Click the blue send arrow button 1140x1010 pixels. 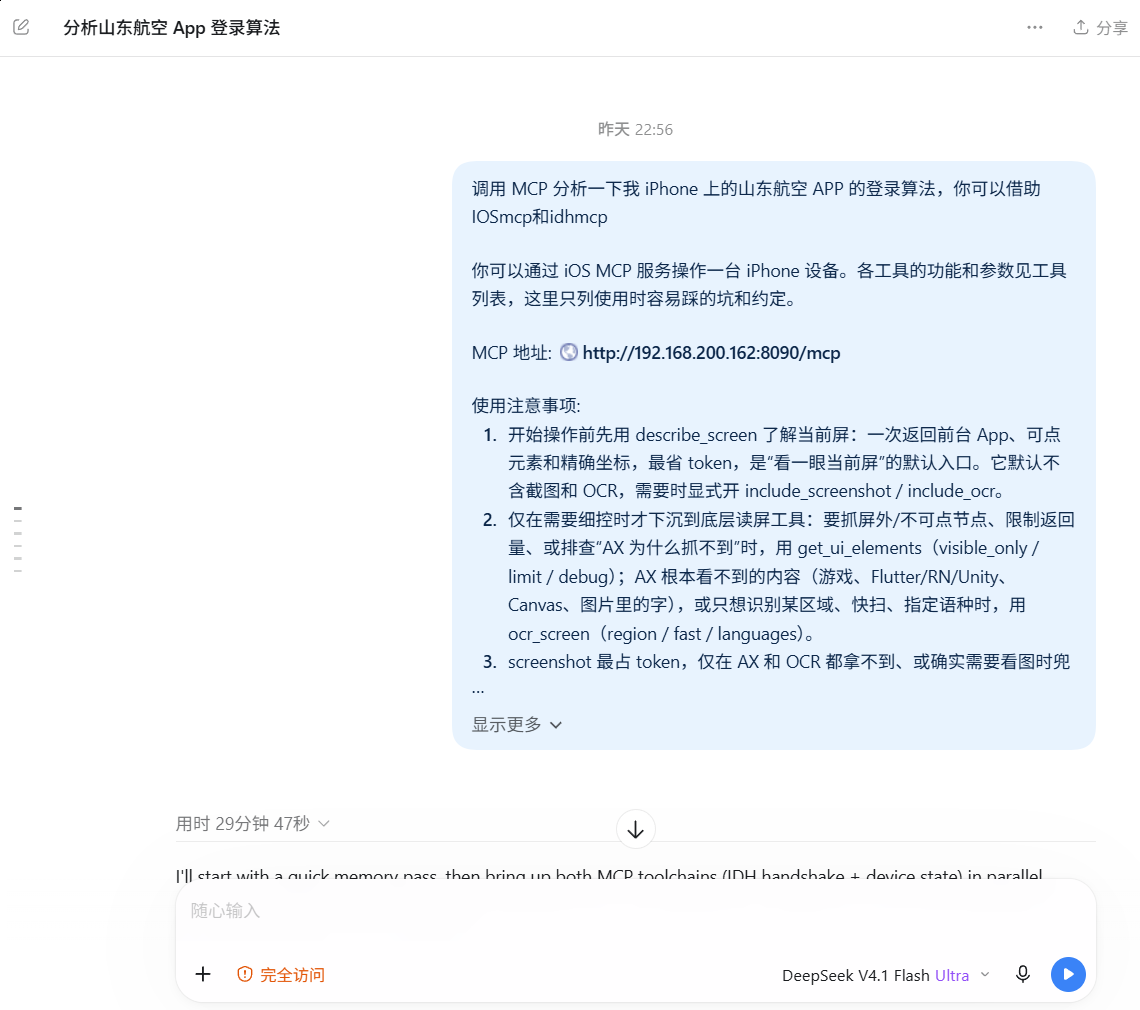(1068, 974)
